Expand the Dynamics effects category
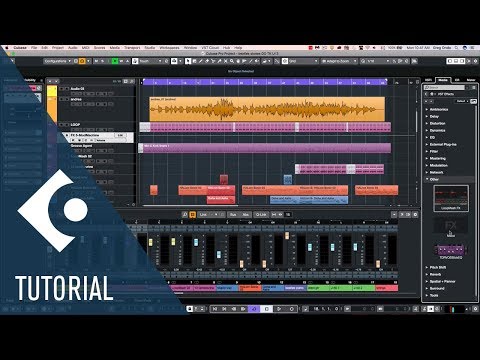 pyautogui.click(x=427, y=130)
